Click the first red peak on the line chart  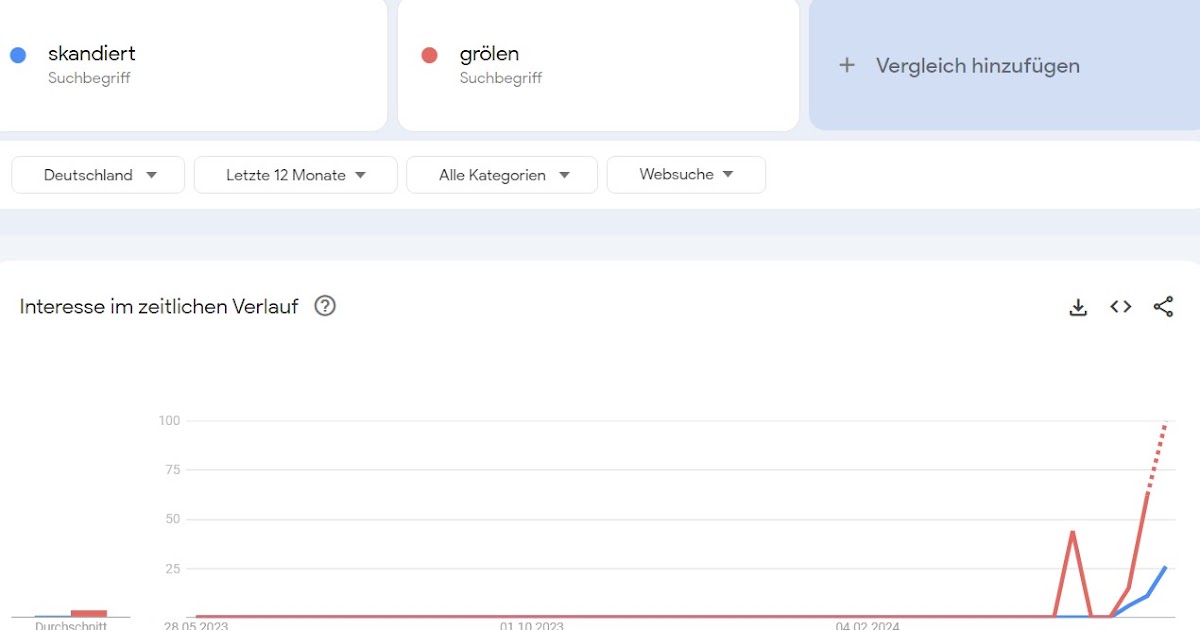[1072, 532]
